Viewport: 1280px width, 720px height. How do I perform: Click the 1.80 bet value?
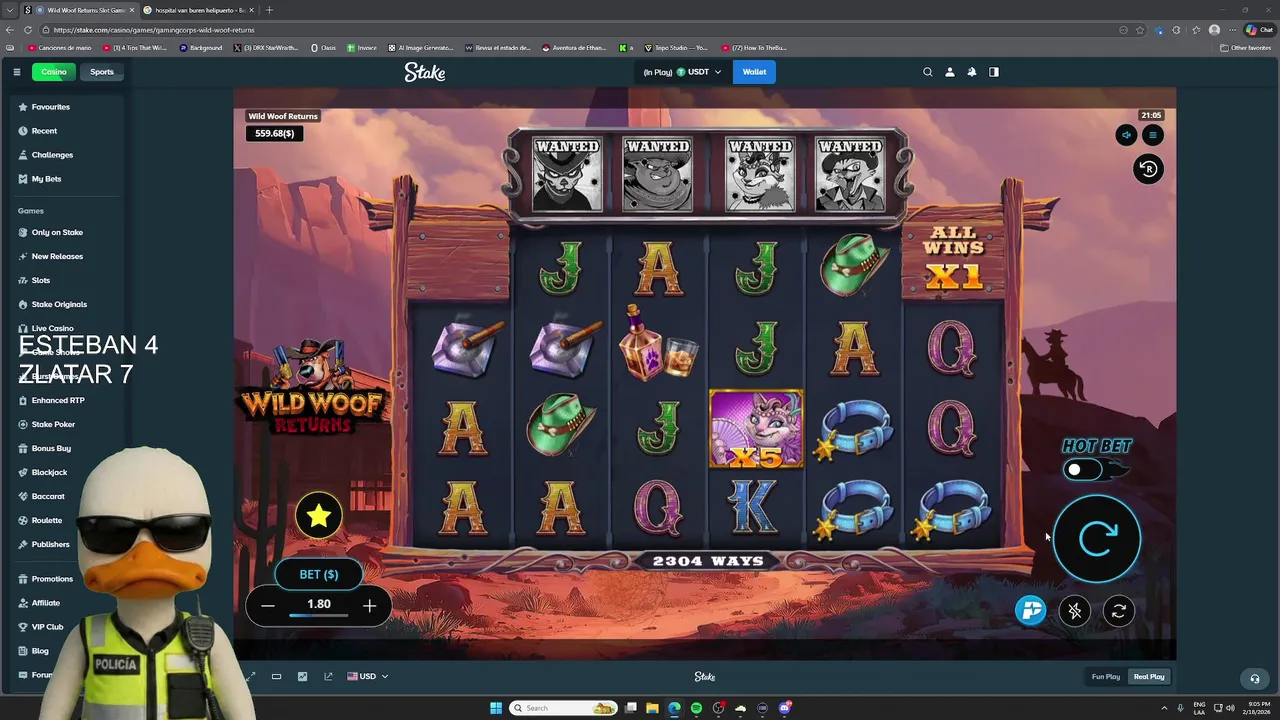click(319, 604)
